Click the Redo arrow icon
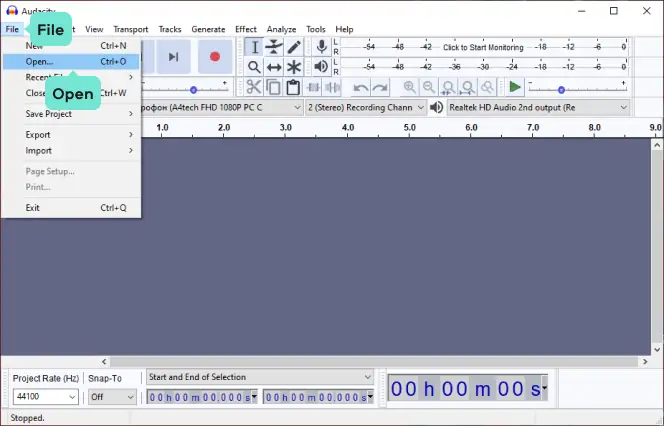 pyautogui.click(x=380, y=88)
